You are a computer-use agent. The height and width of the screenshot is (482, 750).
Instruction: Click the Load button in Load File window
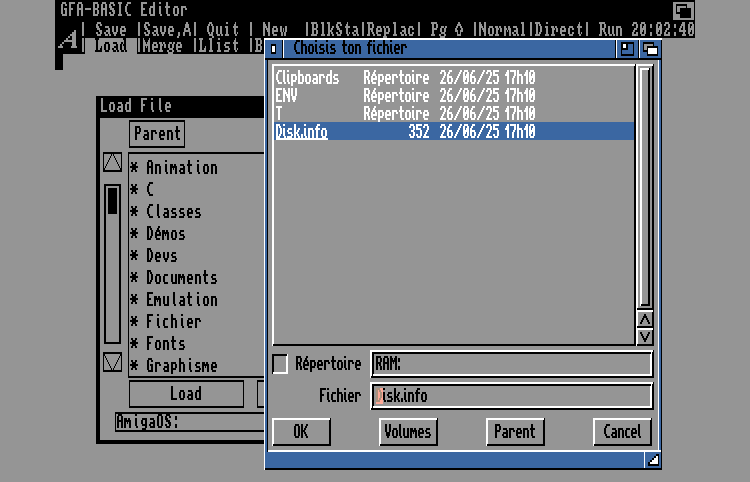[186, 394]
